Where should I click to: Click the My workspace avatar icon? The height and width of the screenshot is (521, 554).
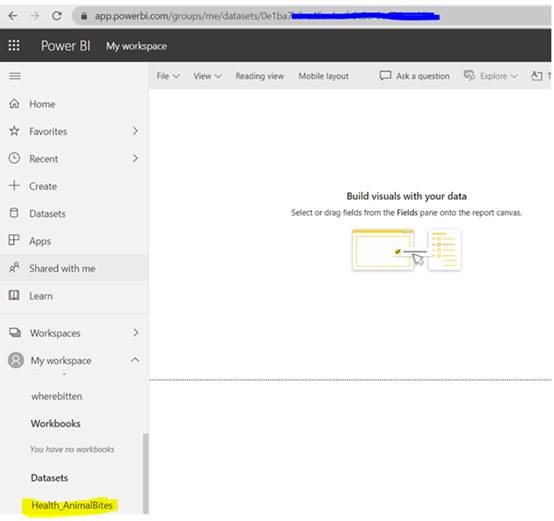(16, 360)
